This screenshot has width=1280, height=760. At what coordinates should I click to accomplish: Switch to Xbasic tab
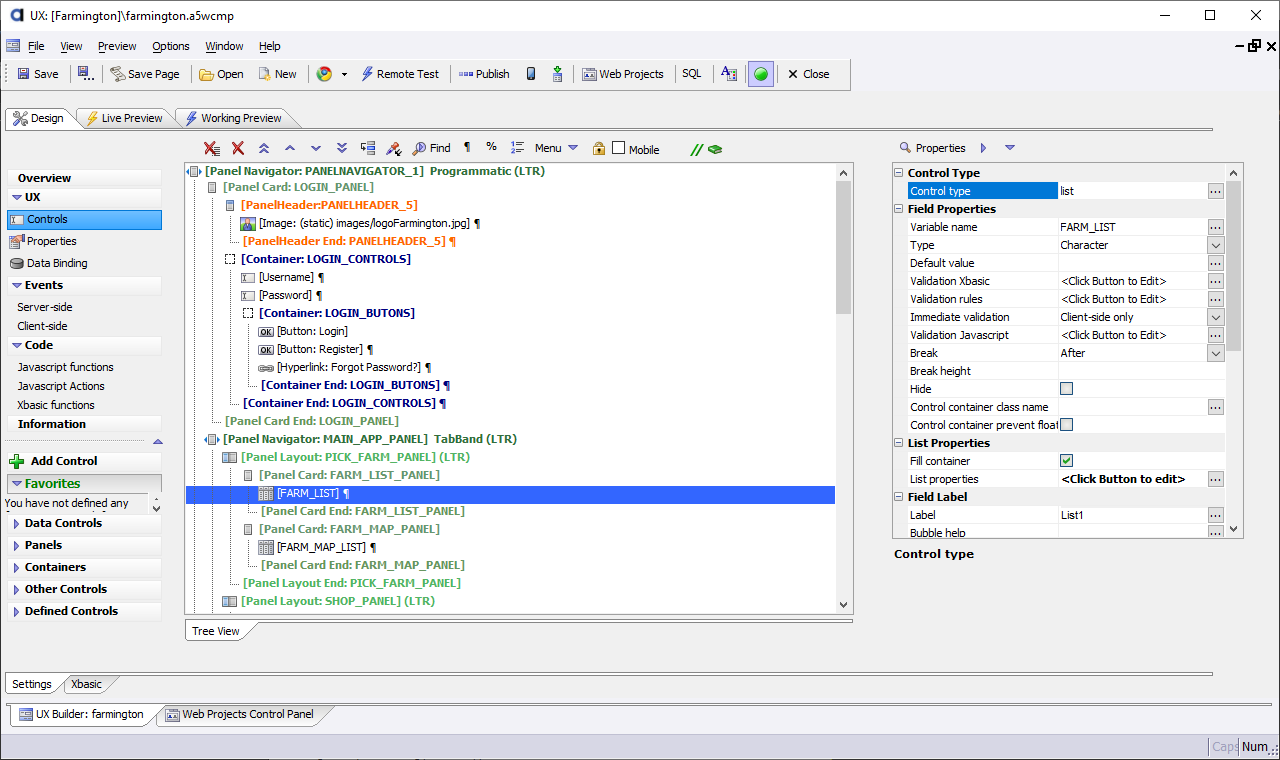click(x=87, y=684)
